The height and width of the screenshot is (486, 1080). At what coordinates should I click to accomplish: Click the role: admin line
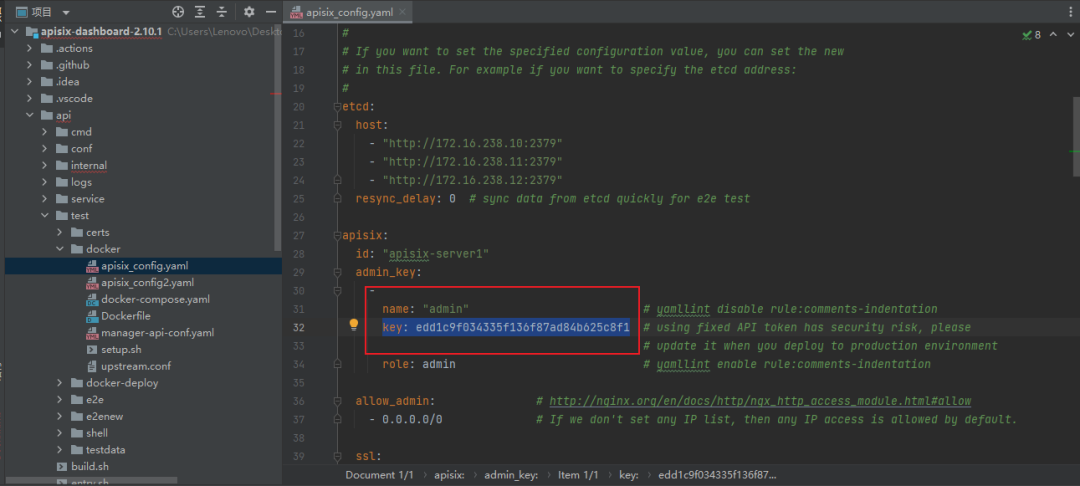[x=419, y=363]
